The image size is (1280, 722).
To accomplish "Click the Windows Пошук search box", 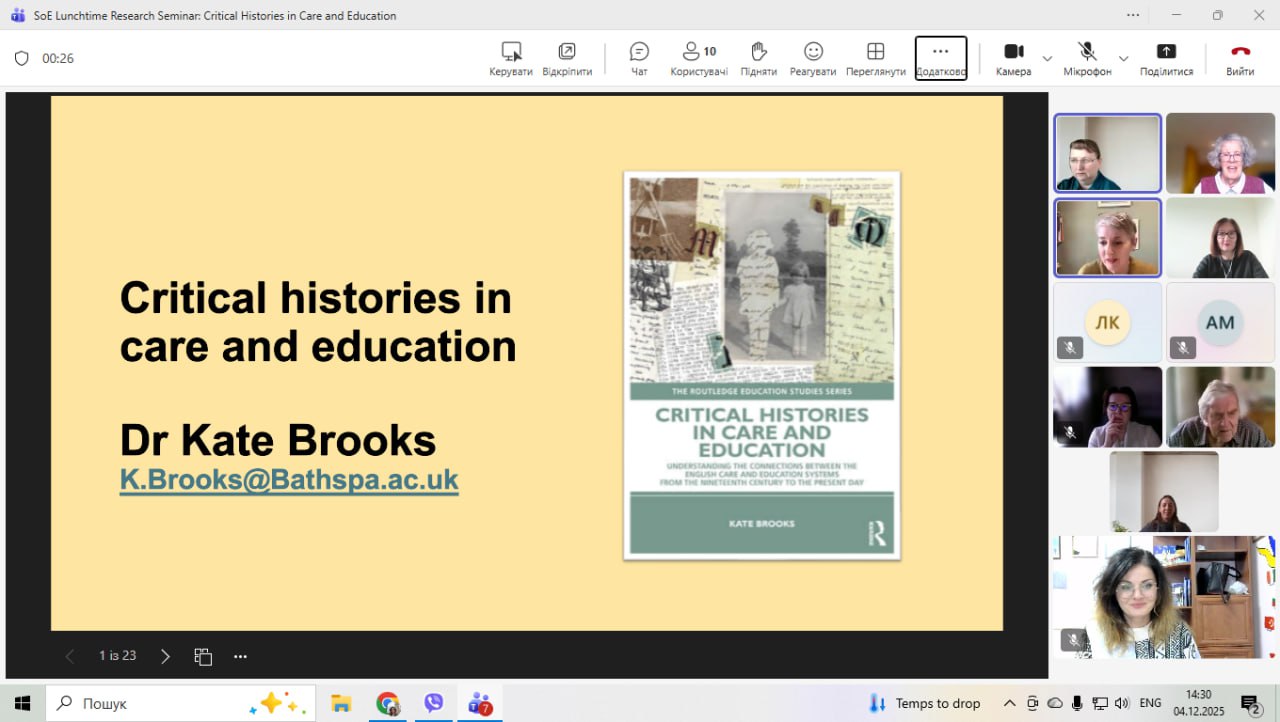I will 180,703.
